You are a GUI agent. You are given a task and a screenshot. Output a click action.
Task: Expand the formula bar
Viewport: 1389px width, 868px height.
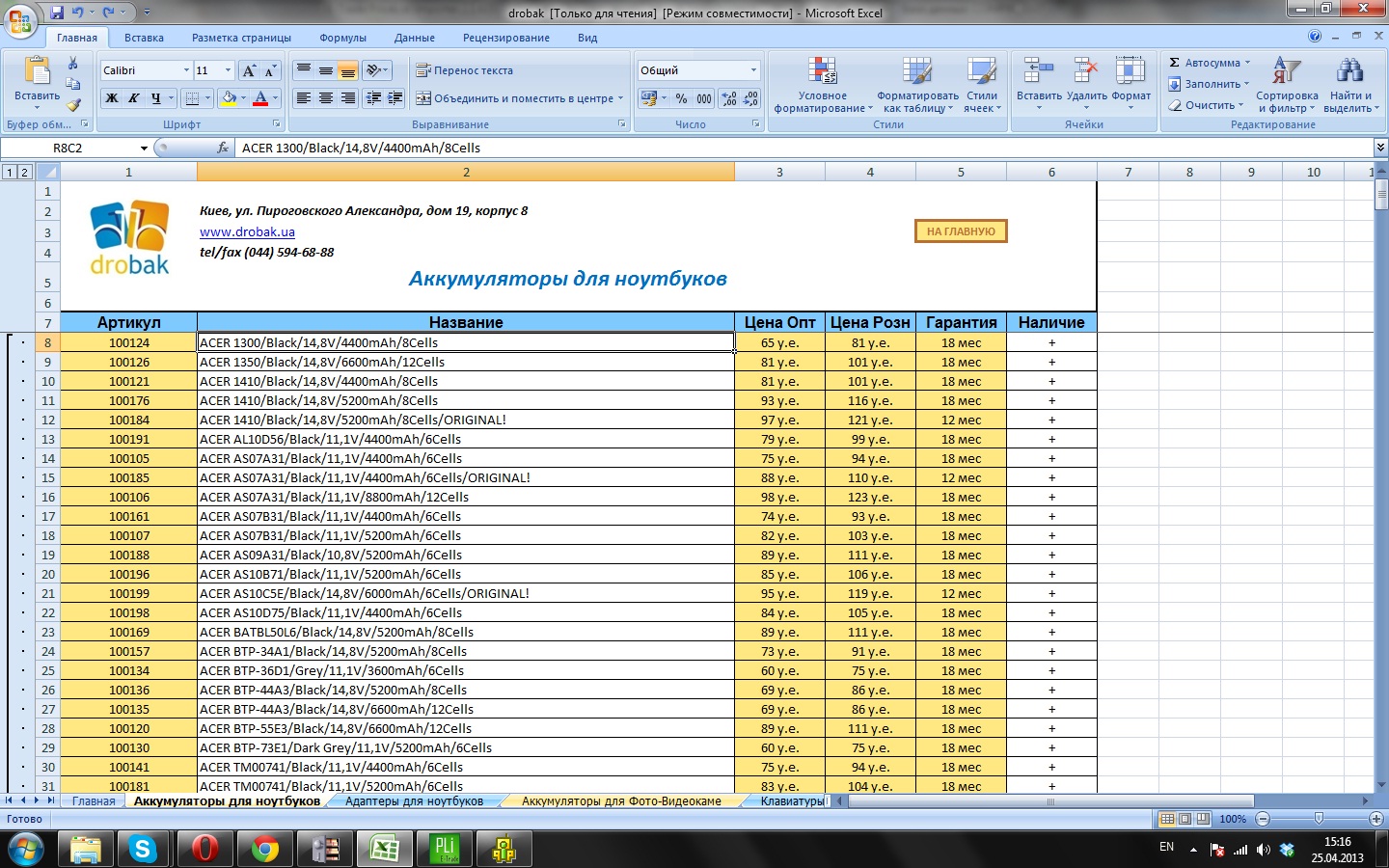pyautogui.click(x=1380, y=148)
